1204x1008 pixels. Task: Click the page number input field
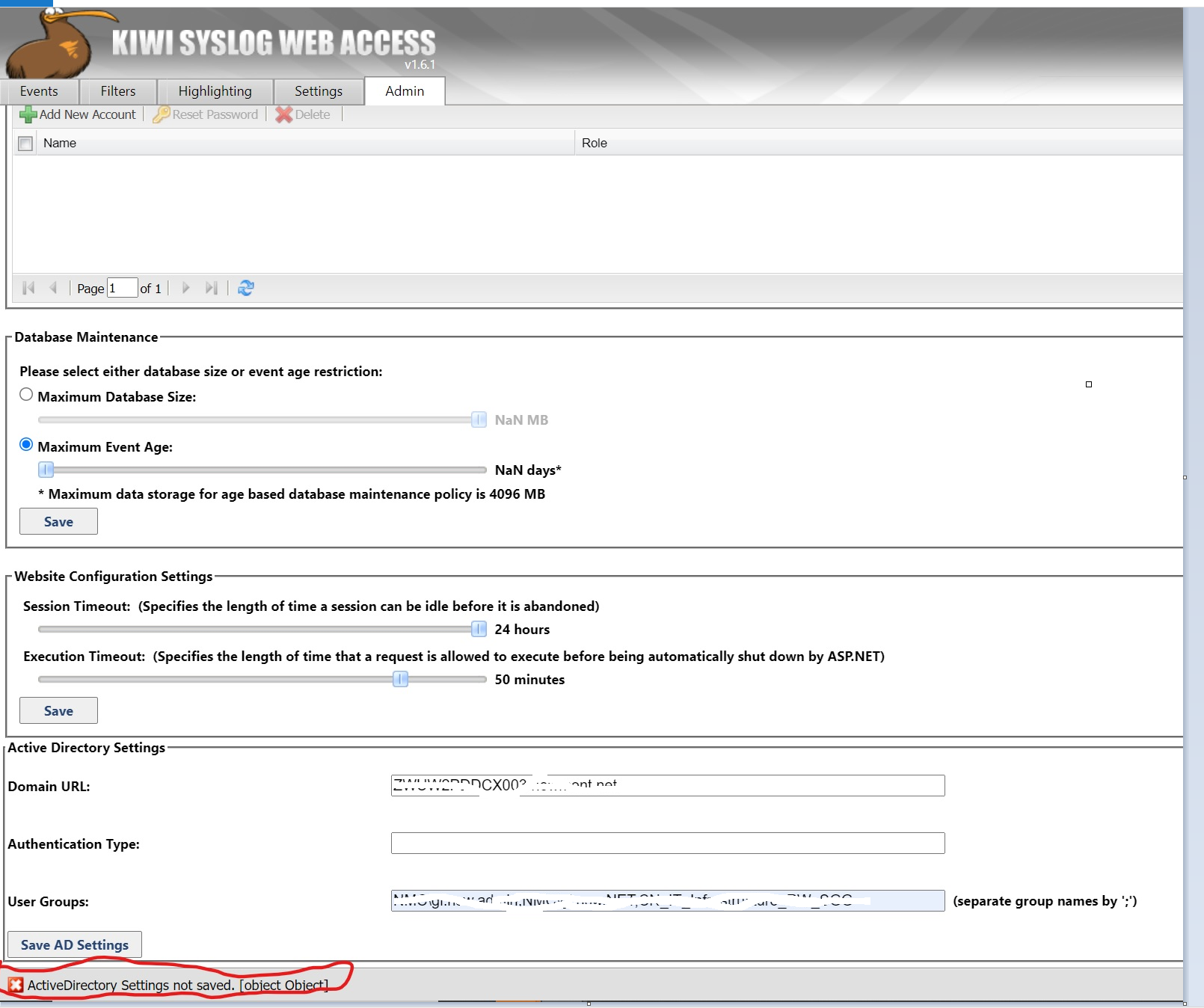pos(123,288)
